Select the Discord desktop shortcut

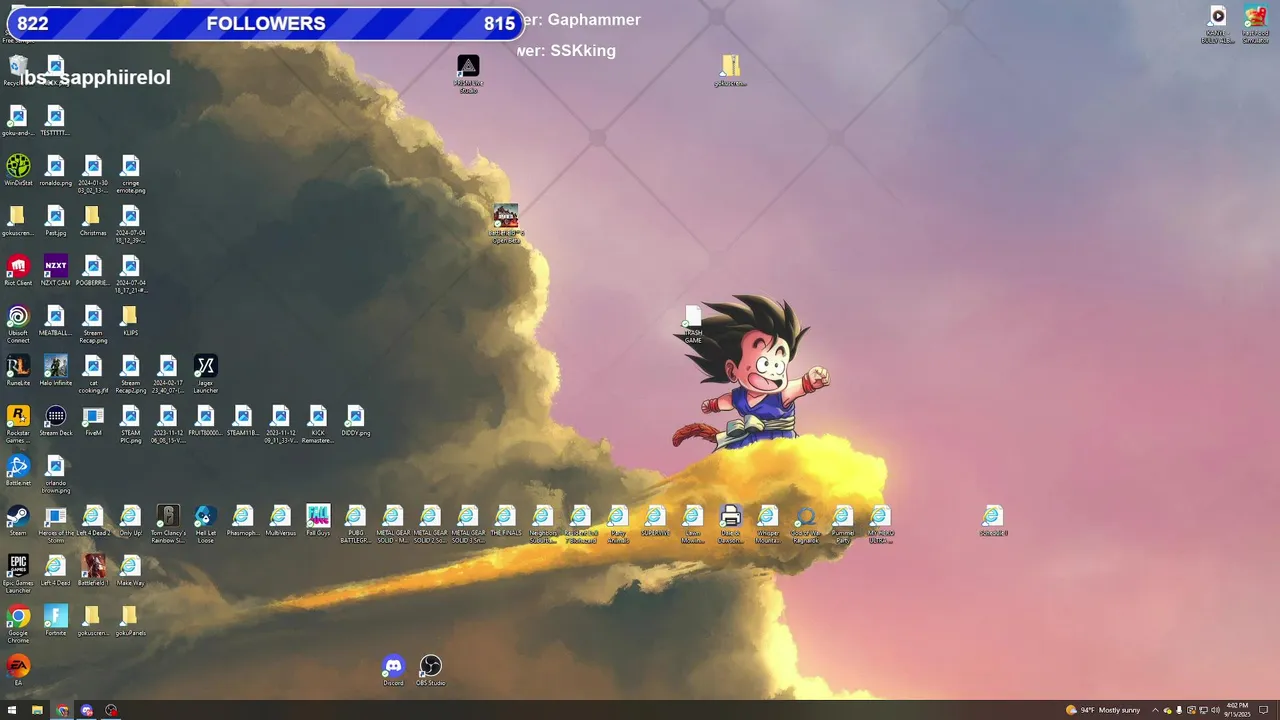click(x=393, y=671)
